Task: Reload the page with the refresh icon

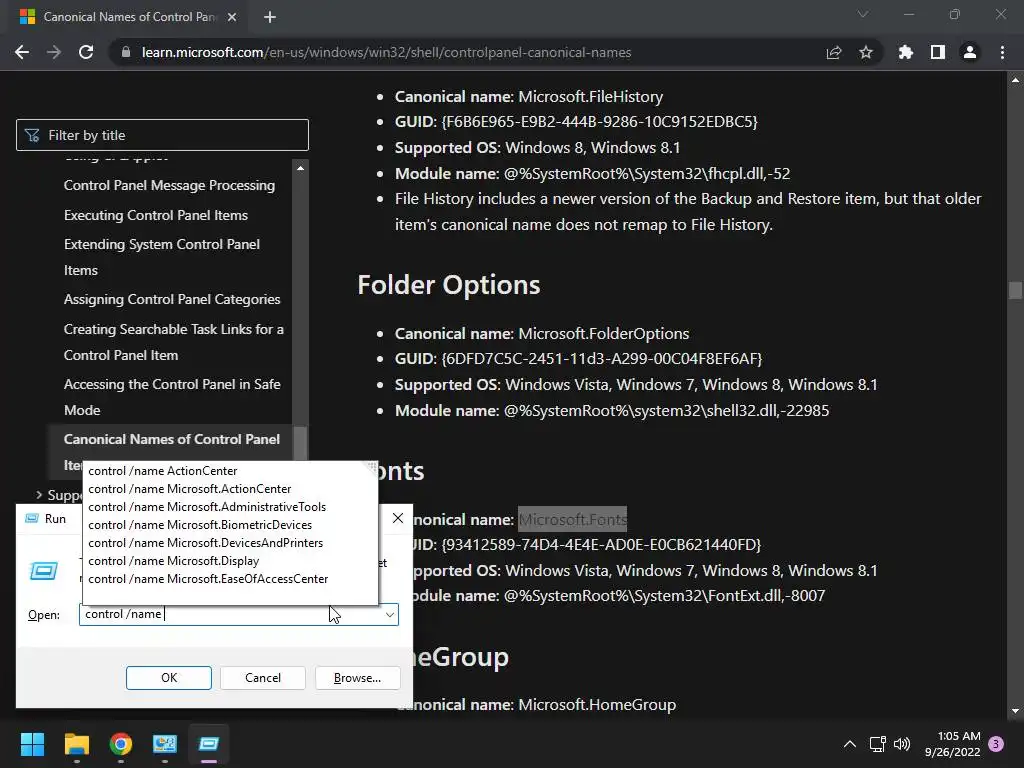Action: click(86, 52)
